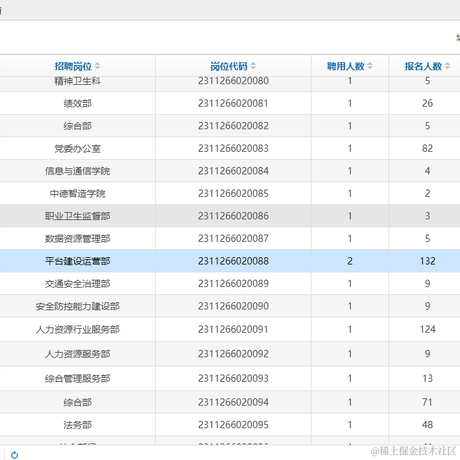
Task: Click job code 2311266020081
Action: pyautogui.click(x=233, y=103)
